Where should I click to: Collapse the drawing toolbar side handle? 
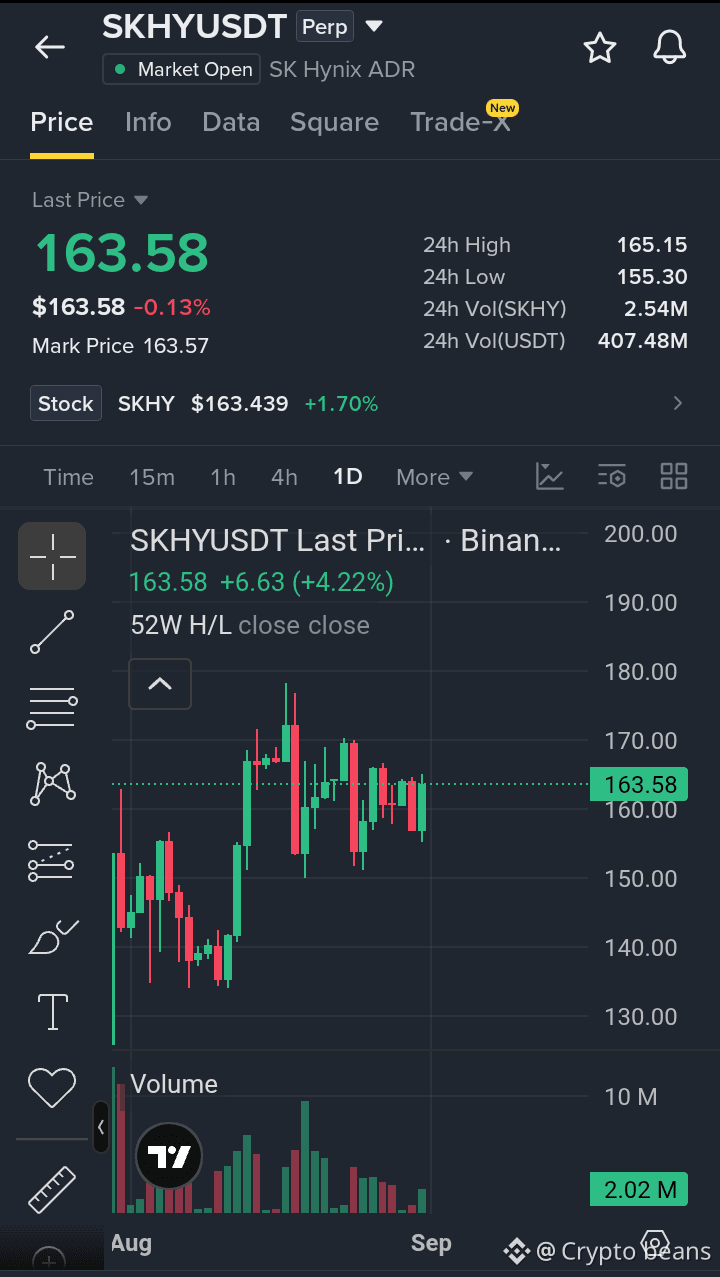point(101,1127)
